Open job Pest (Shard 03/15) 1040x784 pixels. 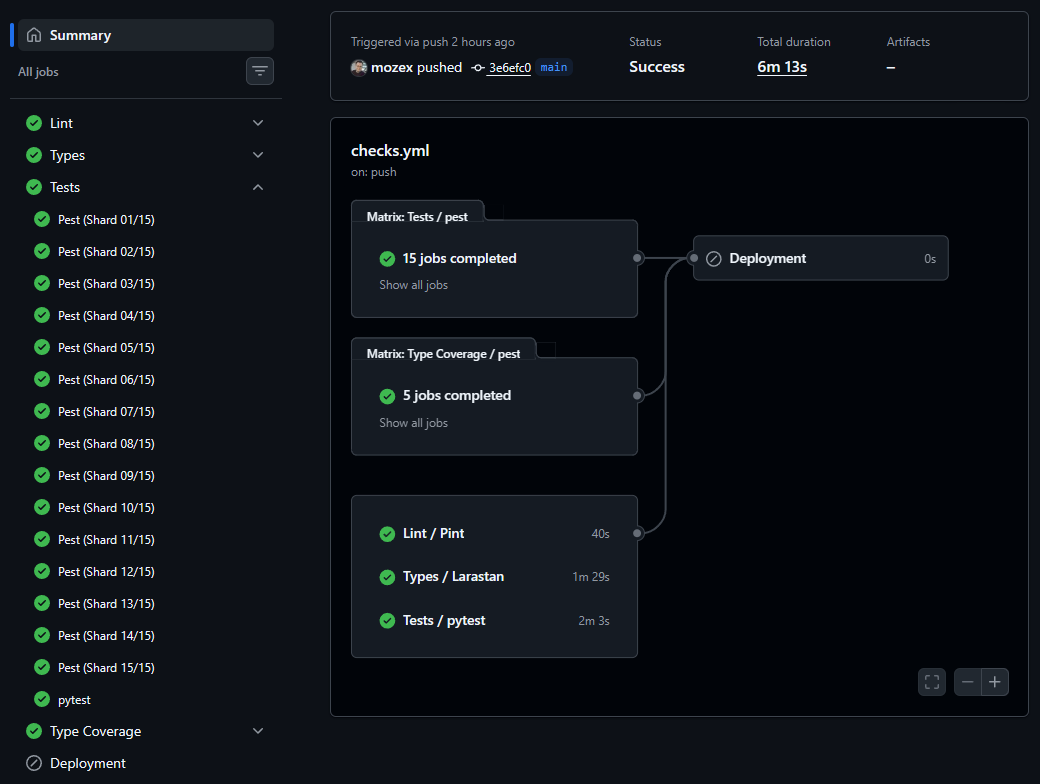pos(106,283)
